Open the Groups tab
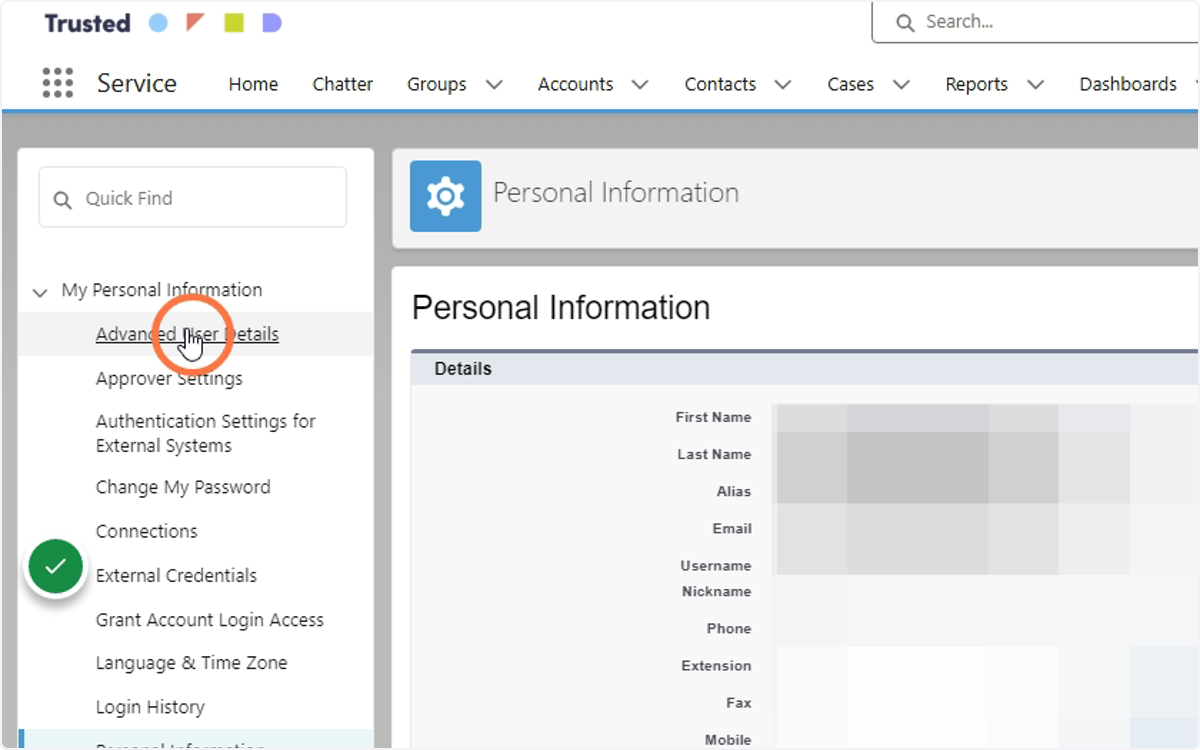 point(436,84)
